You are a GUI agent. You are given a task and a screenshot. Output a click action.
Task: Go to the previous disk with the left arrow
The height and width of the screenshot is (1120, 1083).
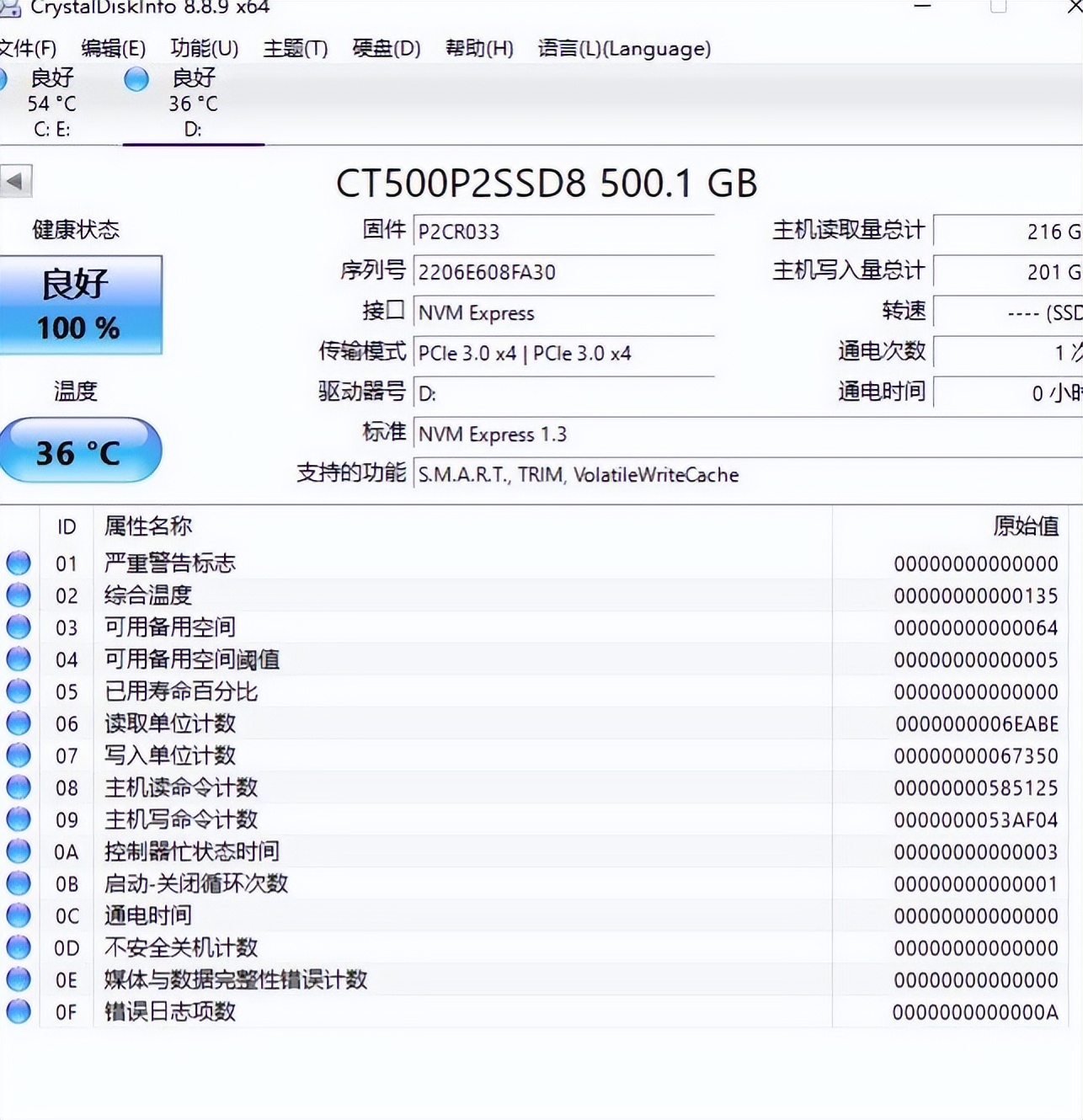[x=15, y=180]
